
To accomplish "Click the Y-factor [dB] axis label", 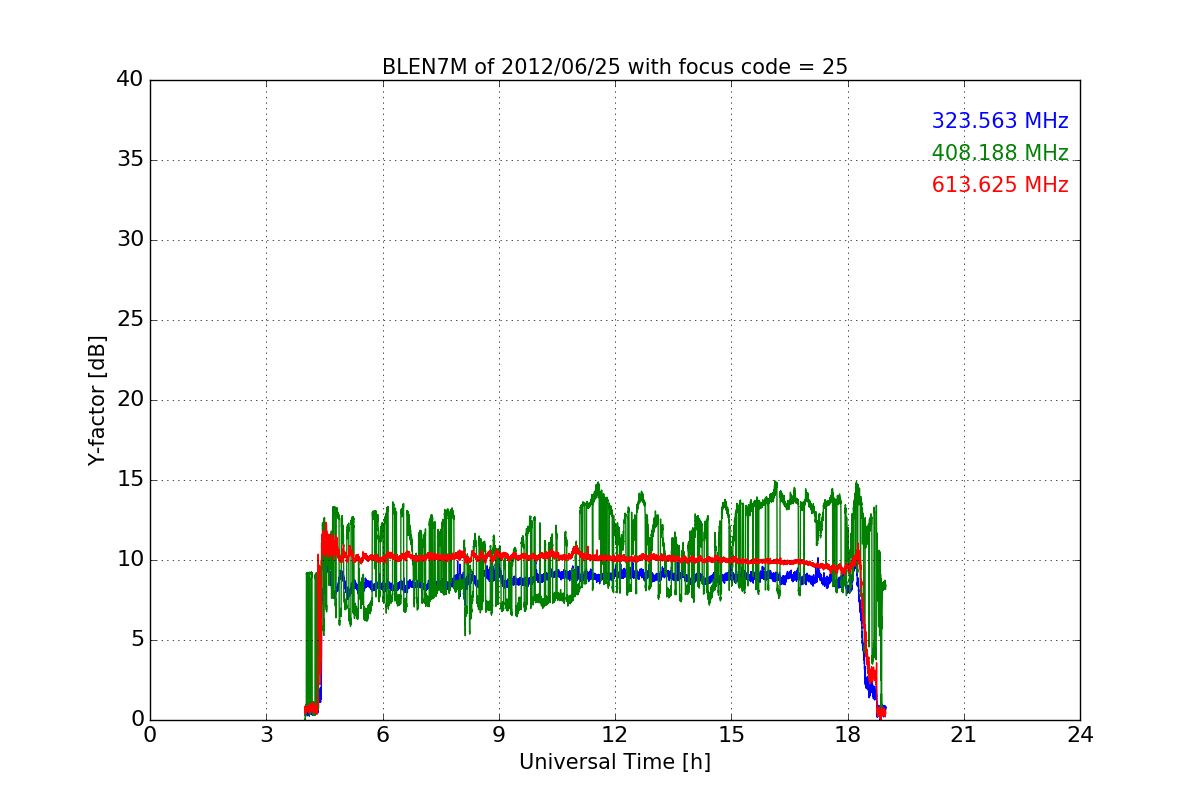I will click(x=97, y=400).
